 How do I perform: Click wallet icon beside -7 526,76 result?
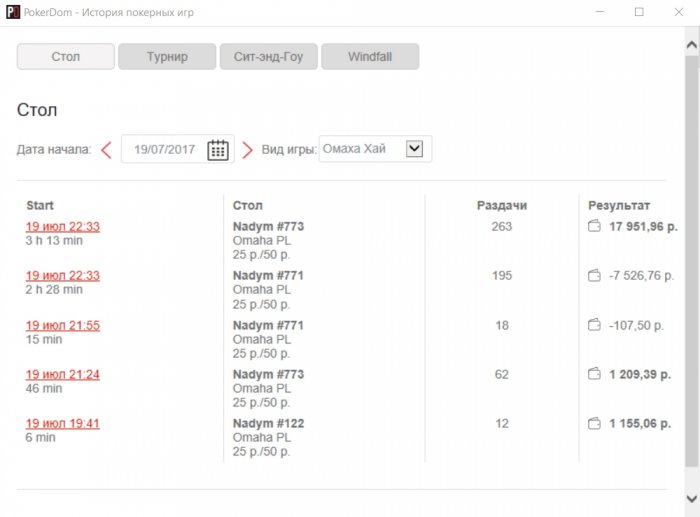point(594,276)
